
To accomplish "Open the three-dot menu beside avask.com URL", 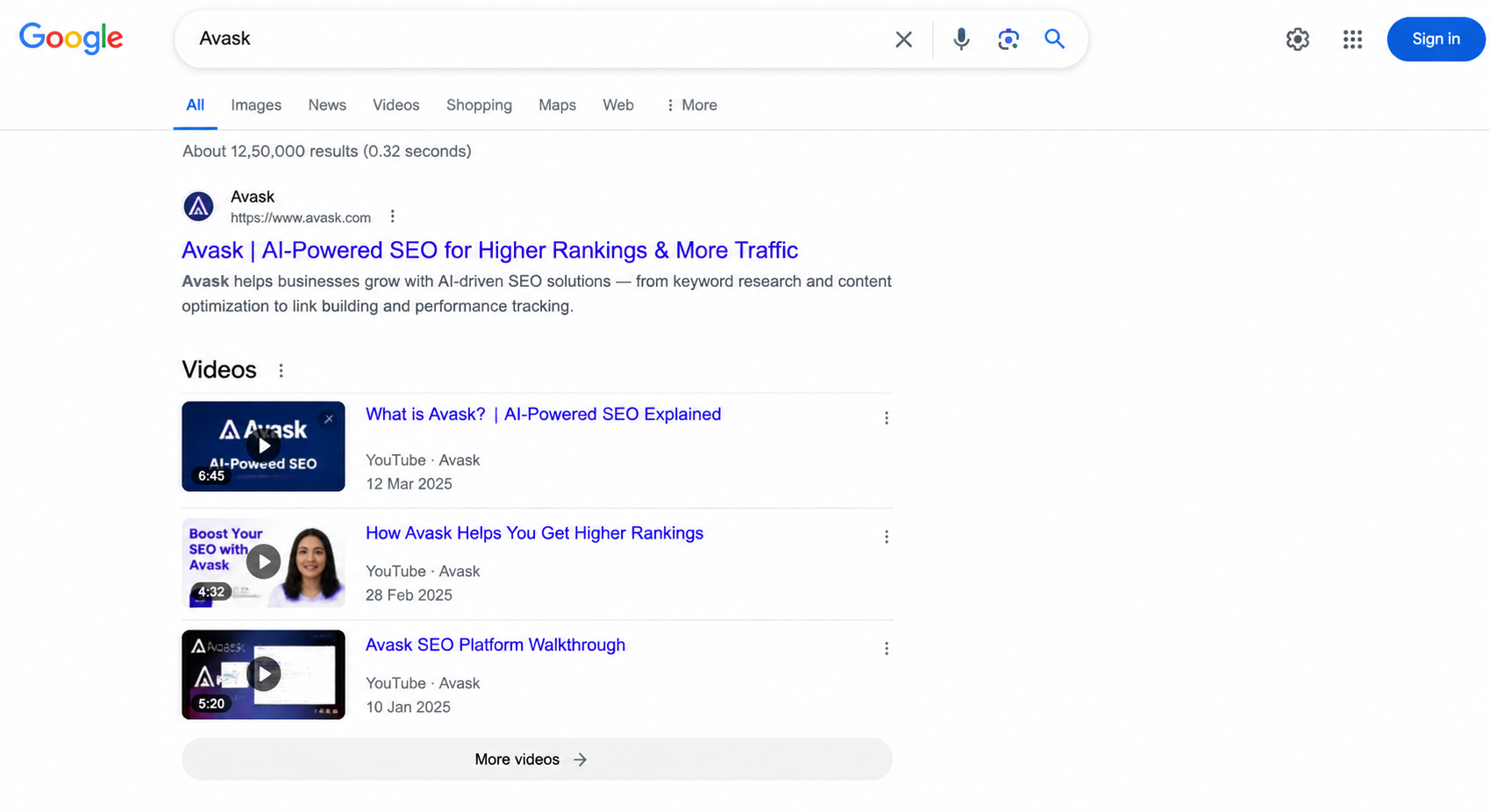I will [392, 217].
